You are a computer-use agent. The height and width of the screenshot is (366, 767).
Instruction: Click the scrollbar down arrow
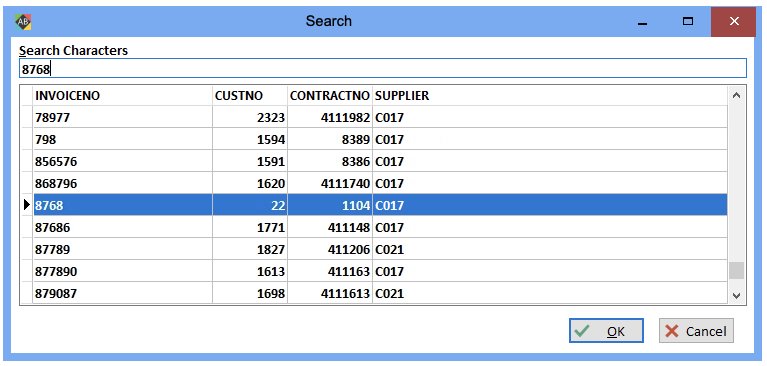click(737, 296)
